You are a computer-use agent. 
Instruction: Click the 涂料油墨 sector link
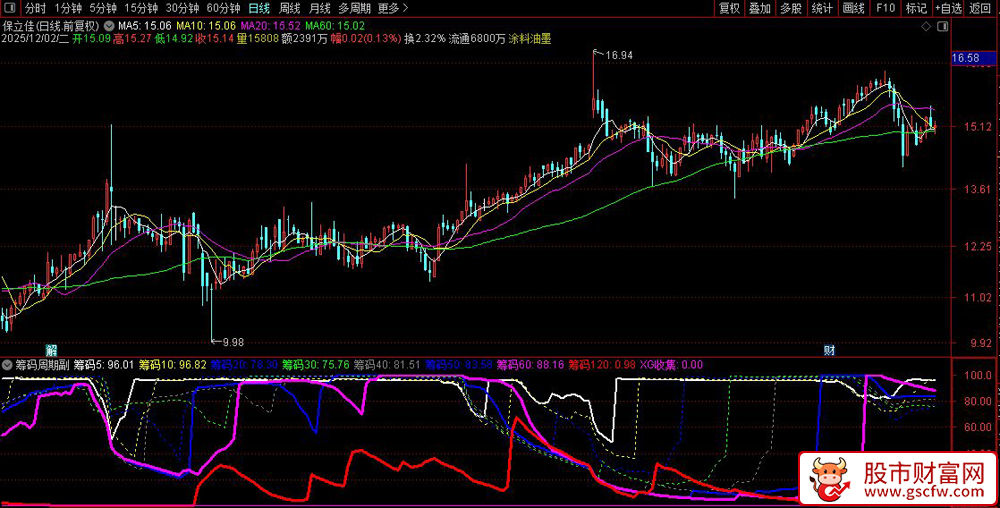pyautogui.click(x=530, y=39)
